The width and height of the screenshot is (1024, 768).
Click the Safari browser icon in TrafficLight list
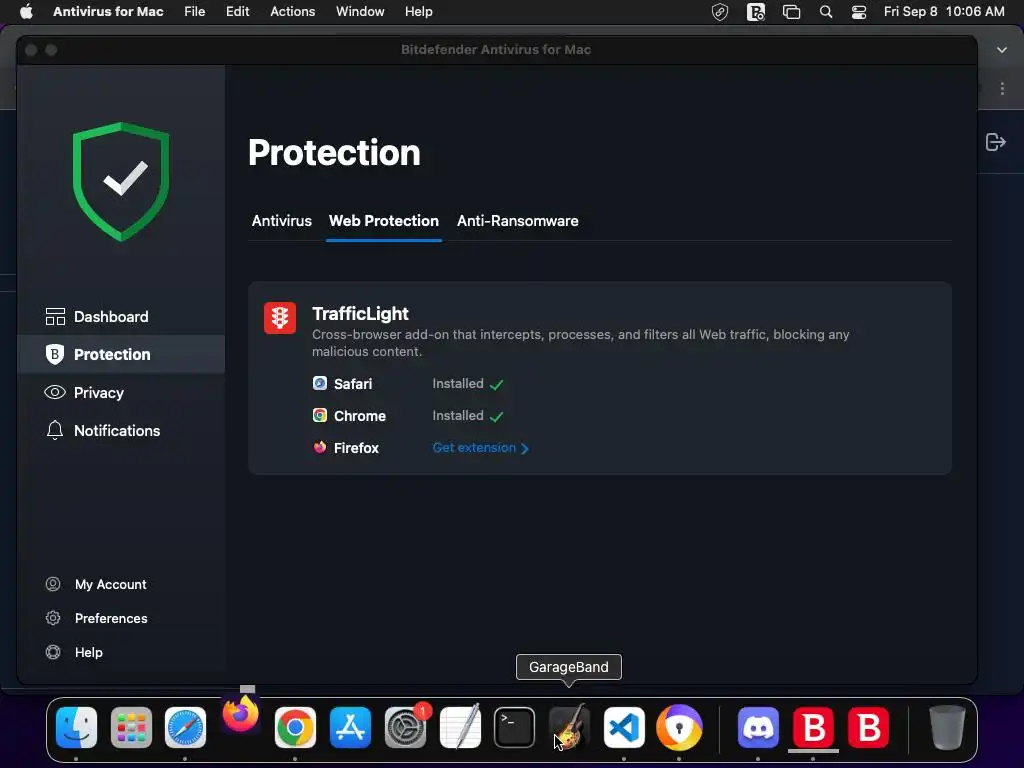[x=319, y=383]
